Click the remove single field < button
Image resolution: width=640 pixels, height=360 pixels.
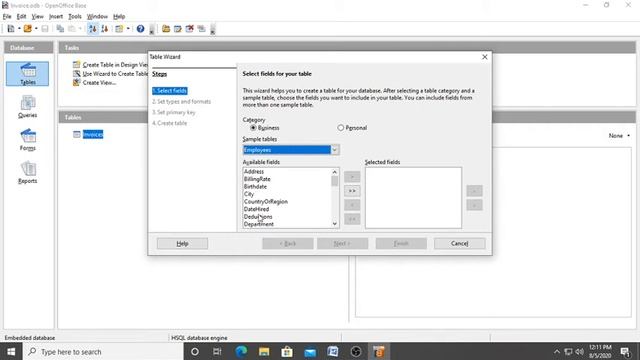352,205
